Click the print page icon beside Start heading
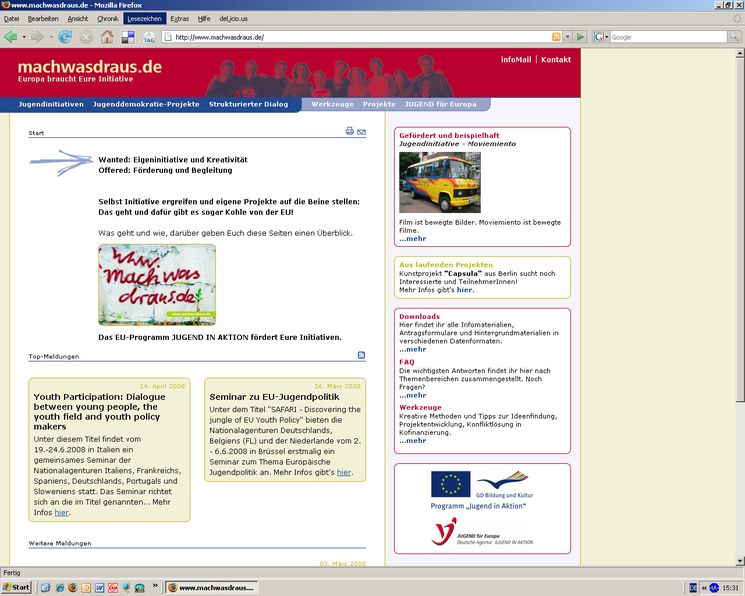745x596 pixels. (350, 131)
